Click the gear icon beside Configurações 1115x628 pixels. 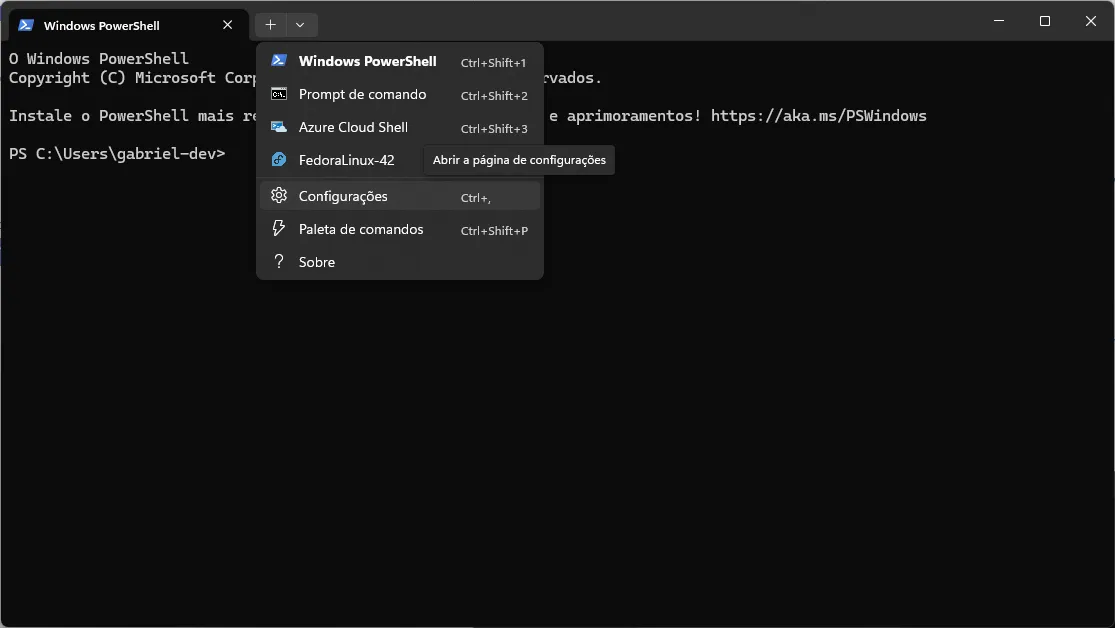pyautogui.click(x=279, y=196)
